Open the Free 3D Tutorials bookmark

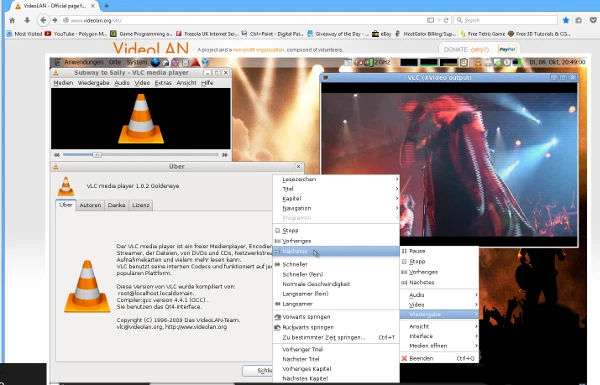pyautogui.click(x=539, y=34)
